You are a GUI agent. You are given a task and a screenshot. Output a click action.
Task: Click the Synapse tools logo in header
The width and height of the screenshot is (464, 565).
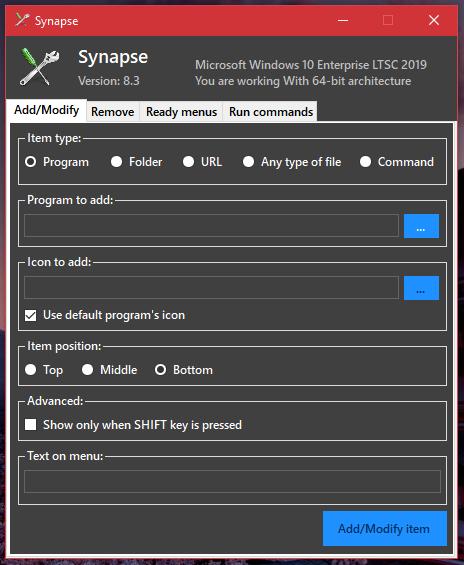pos(39,67)
